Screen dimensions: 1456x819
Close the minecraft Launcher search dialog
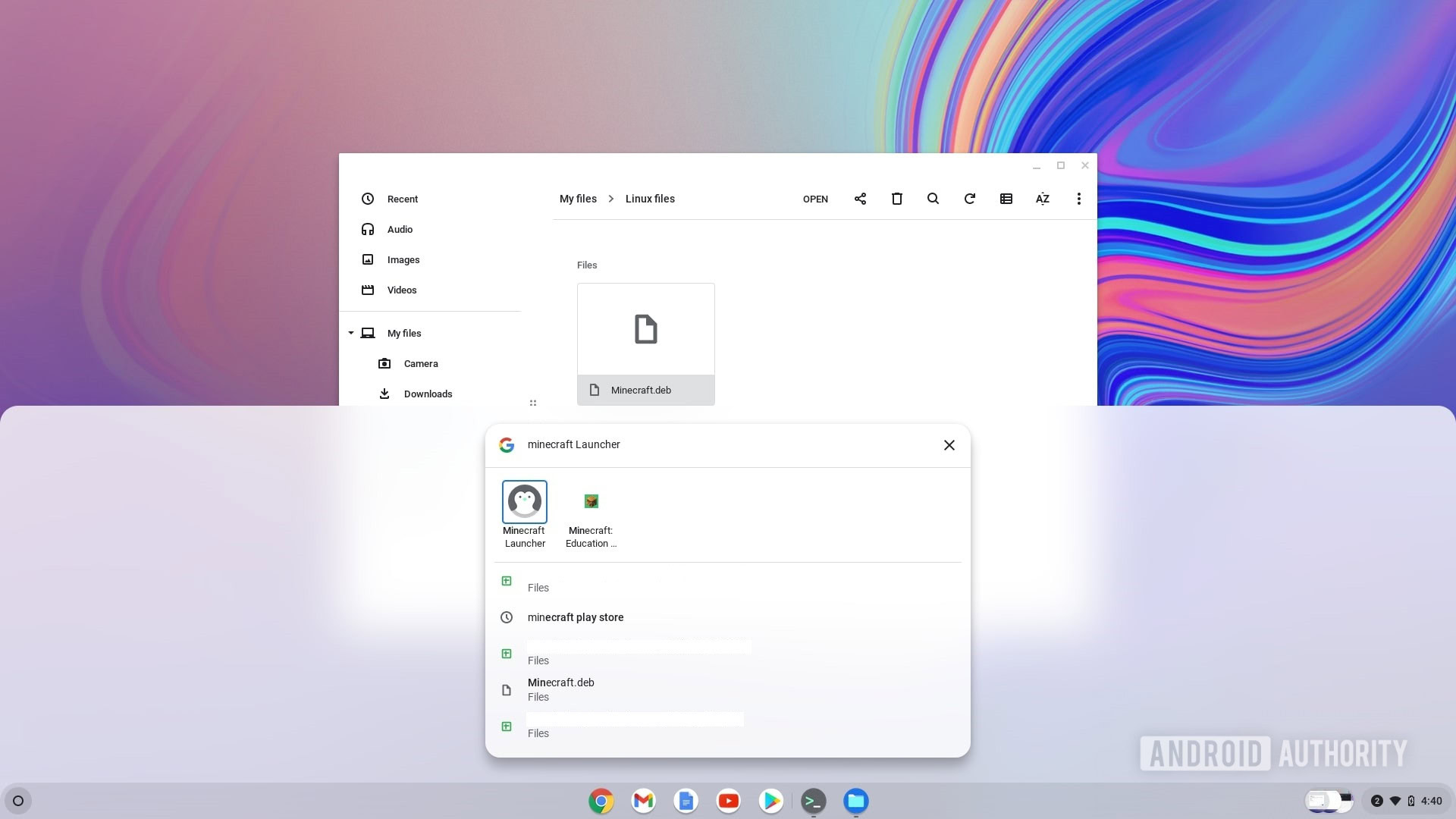point(947,445)
